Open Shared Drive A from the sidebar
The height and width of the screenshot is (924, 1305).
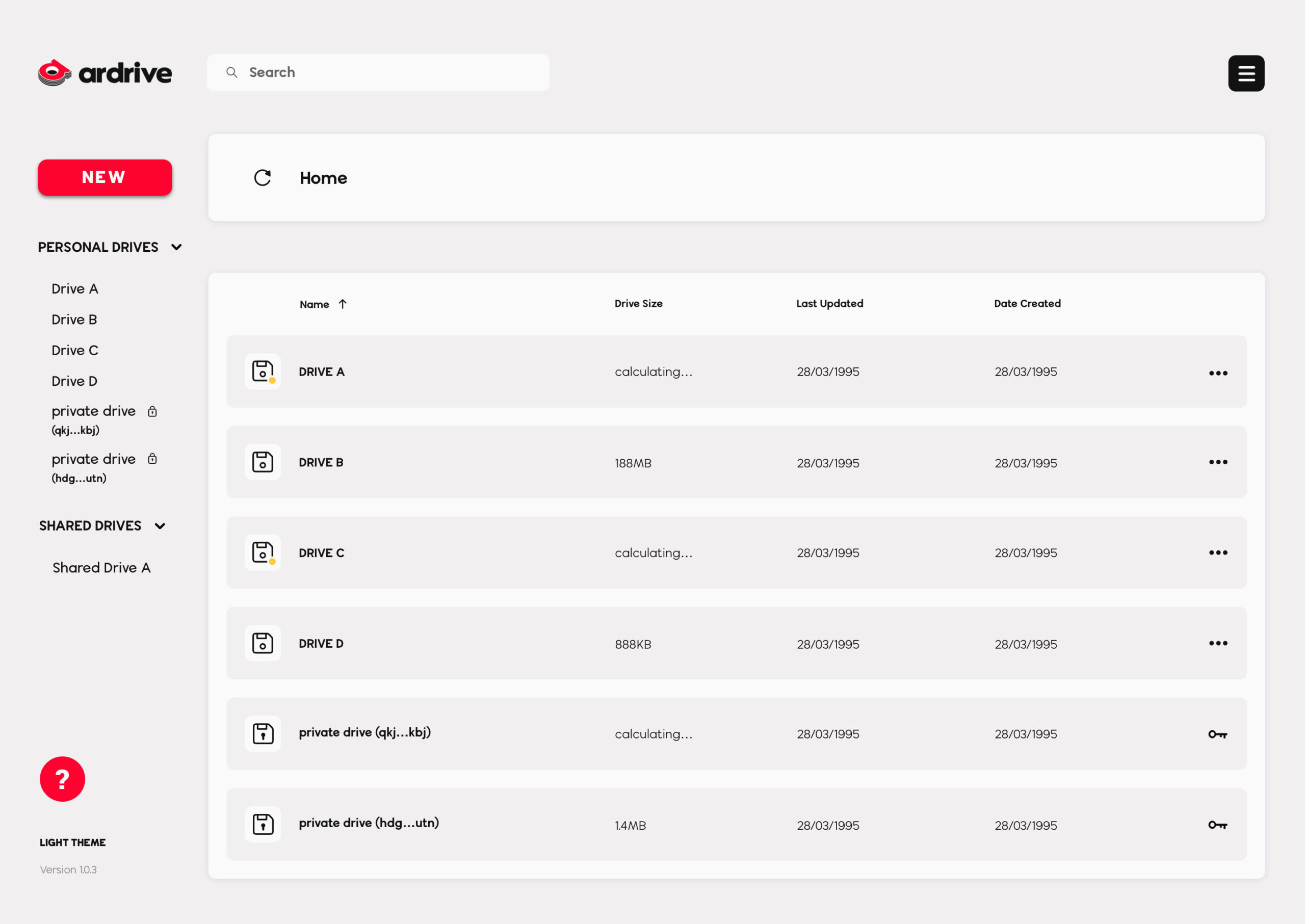click(101, 567)
